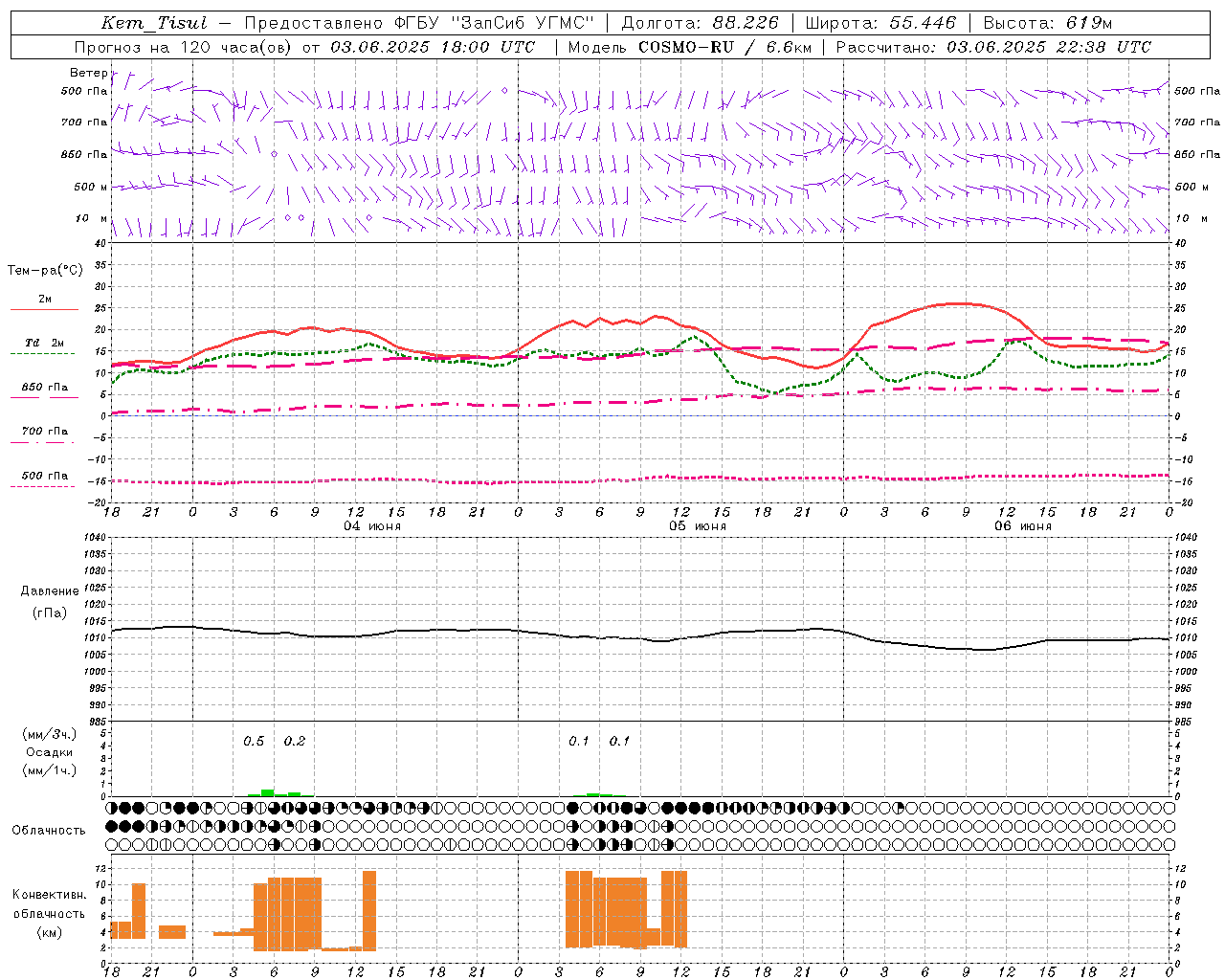1225x980 pixels.
Task: Click the Конвективн. облачность (км) panel label
Action: tap(49, 913)
